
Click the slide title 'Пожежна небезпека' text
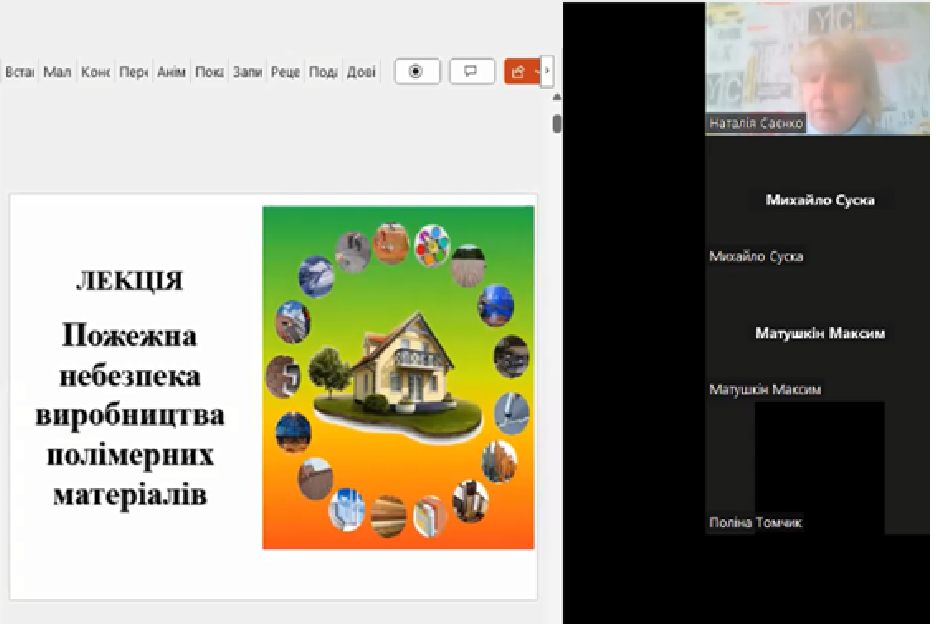[129, 335]
